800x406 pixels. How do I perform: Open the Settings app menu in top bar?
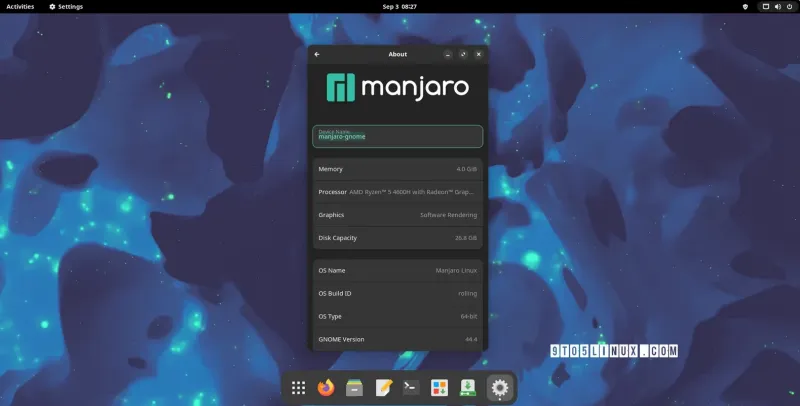pyautogui.click(x=66, y=7)
